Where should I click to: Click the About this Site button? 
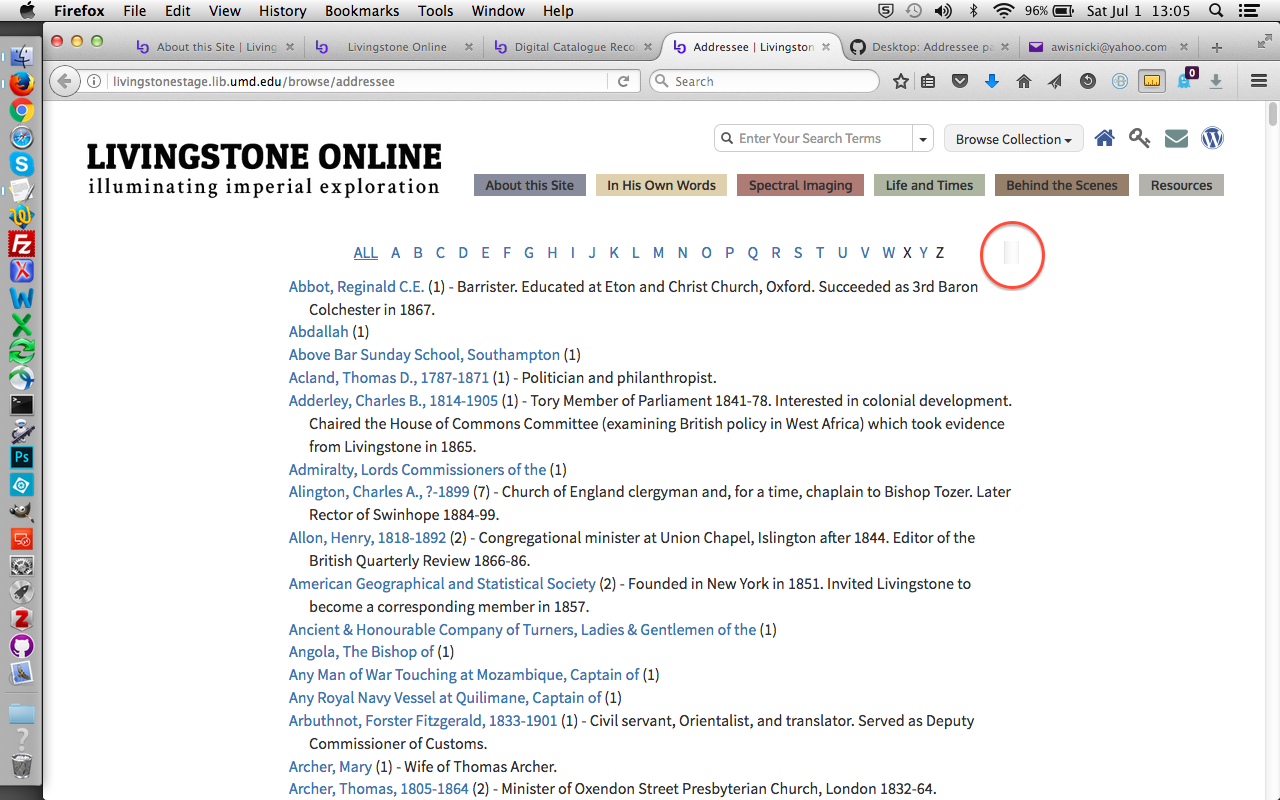pyautogui.click(x=530, y=185)
